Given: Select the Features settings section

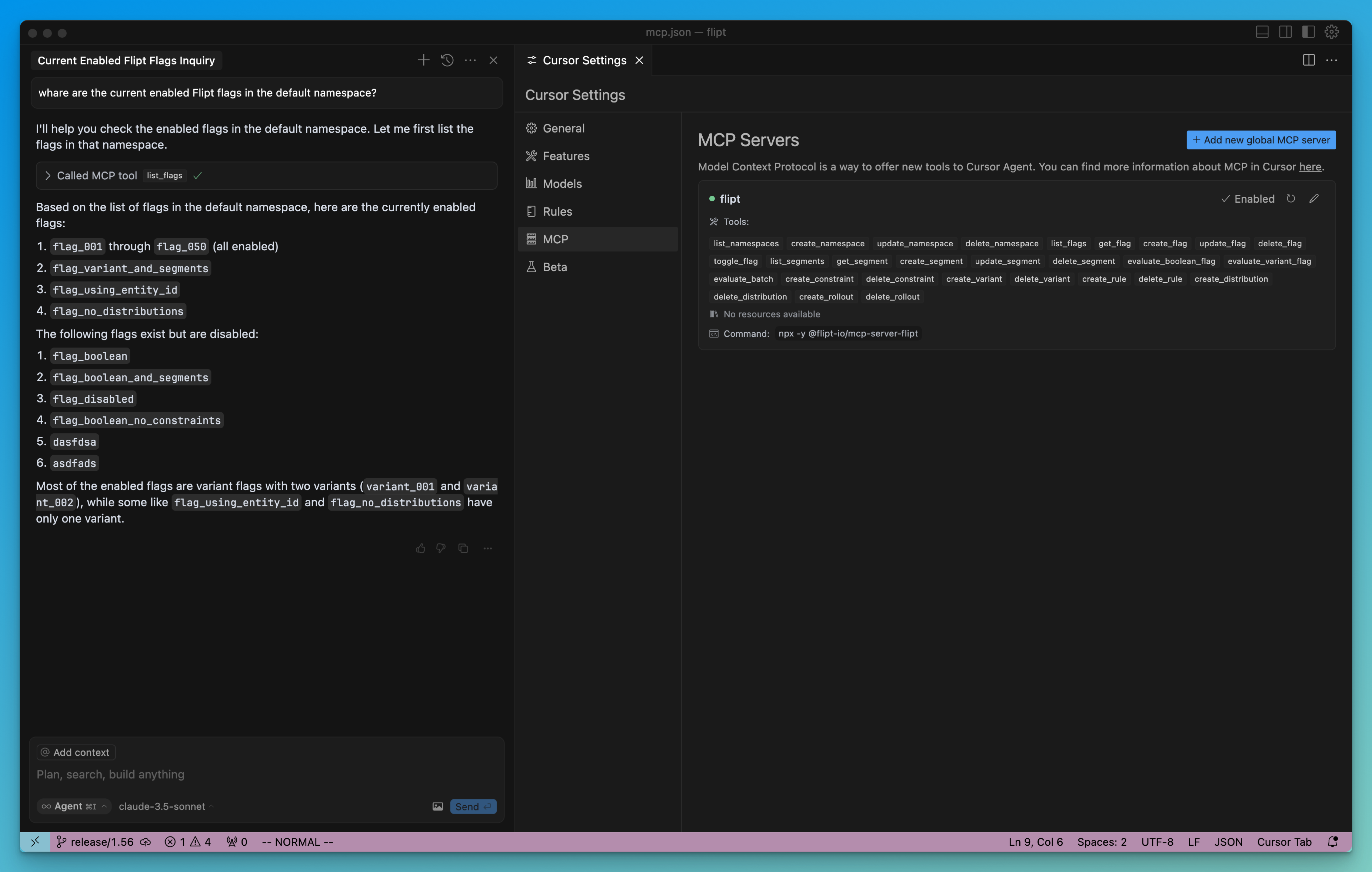Looking at the screenshot, I should (566, 156).
